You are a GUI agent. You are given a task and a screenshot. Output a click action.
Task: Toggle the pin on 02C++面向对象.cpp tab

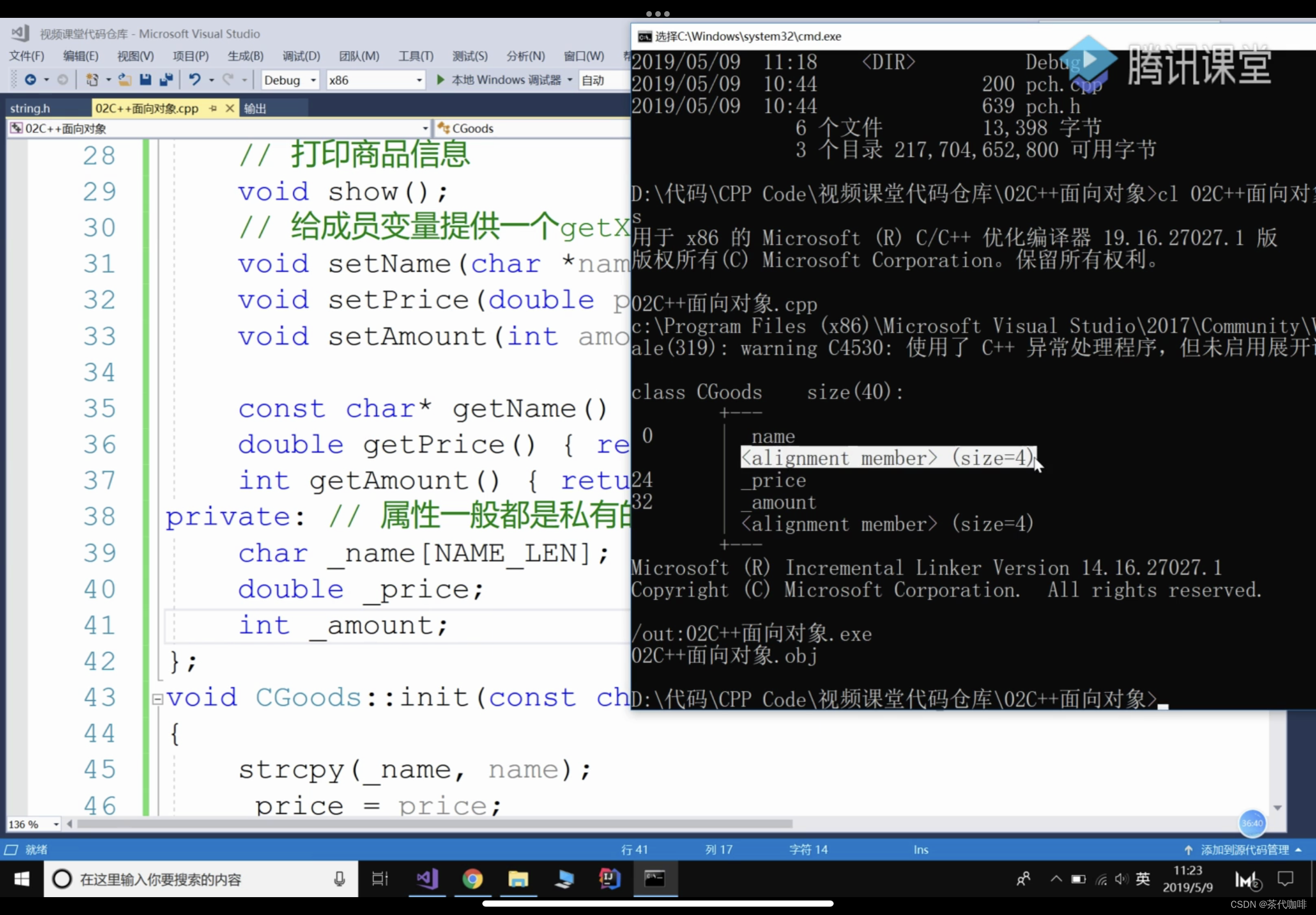point(212,108)
